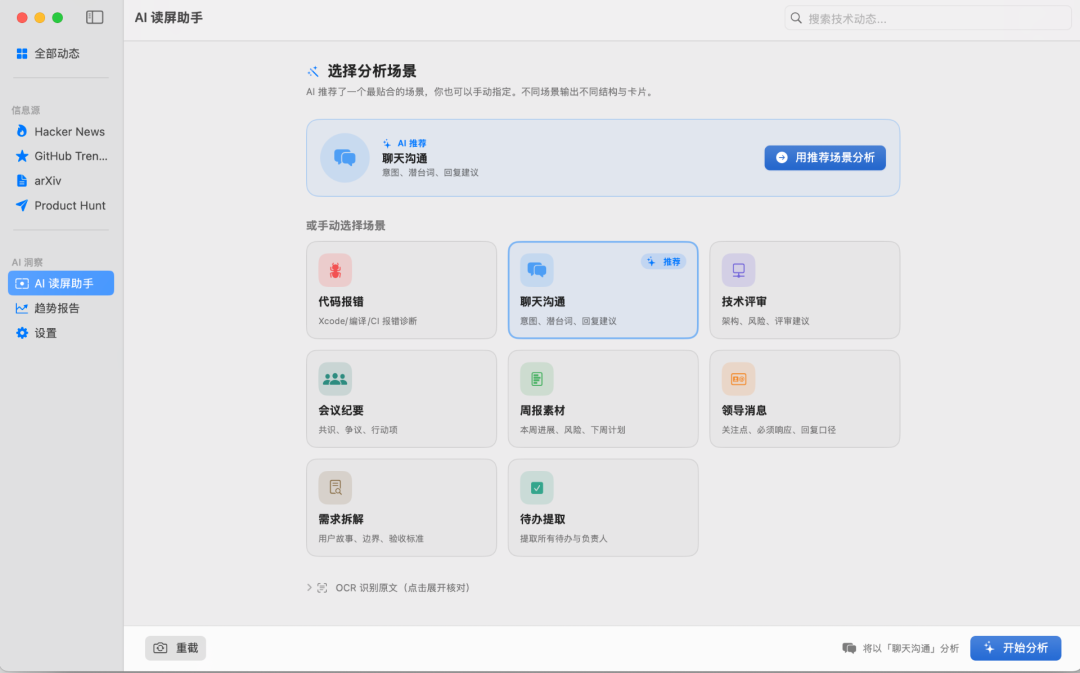
Task: Click the 用推荐场景分析 button
Action: point(825,157)
